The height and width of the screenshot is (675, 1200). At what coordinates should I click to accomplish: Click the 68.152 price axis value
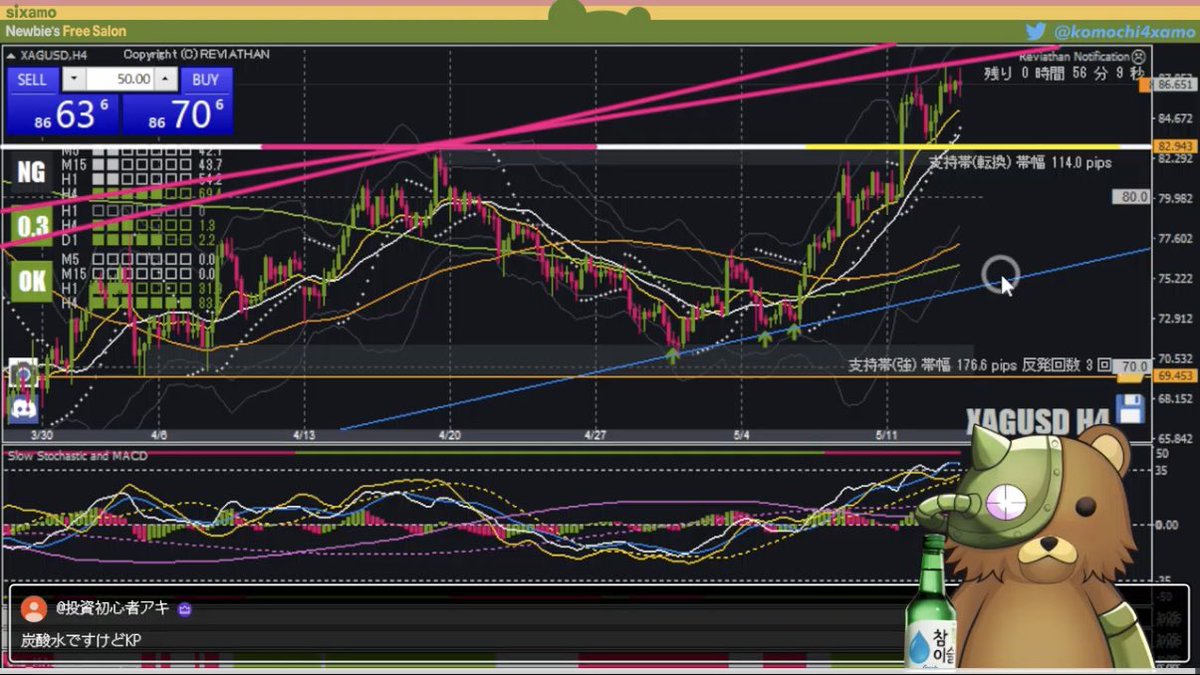click(x=1173, y=399)
